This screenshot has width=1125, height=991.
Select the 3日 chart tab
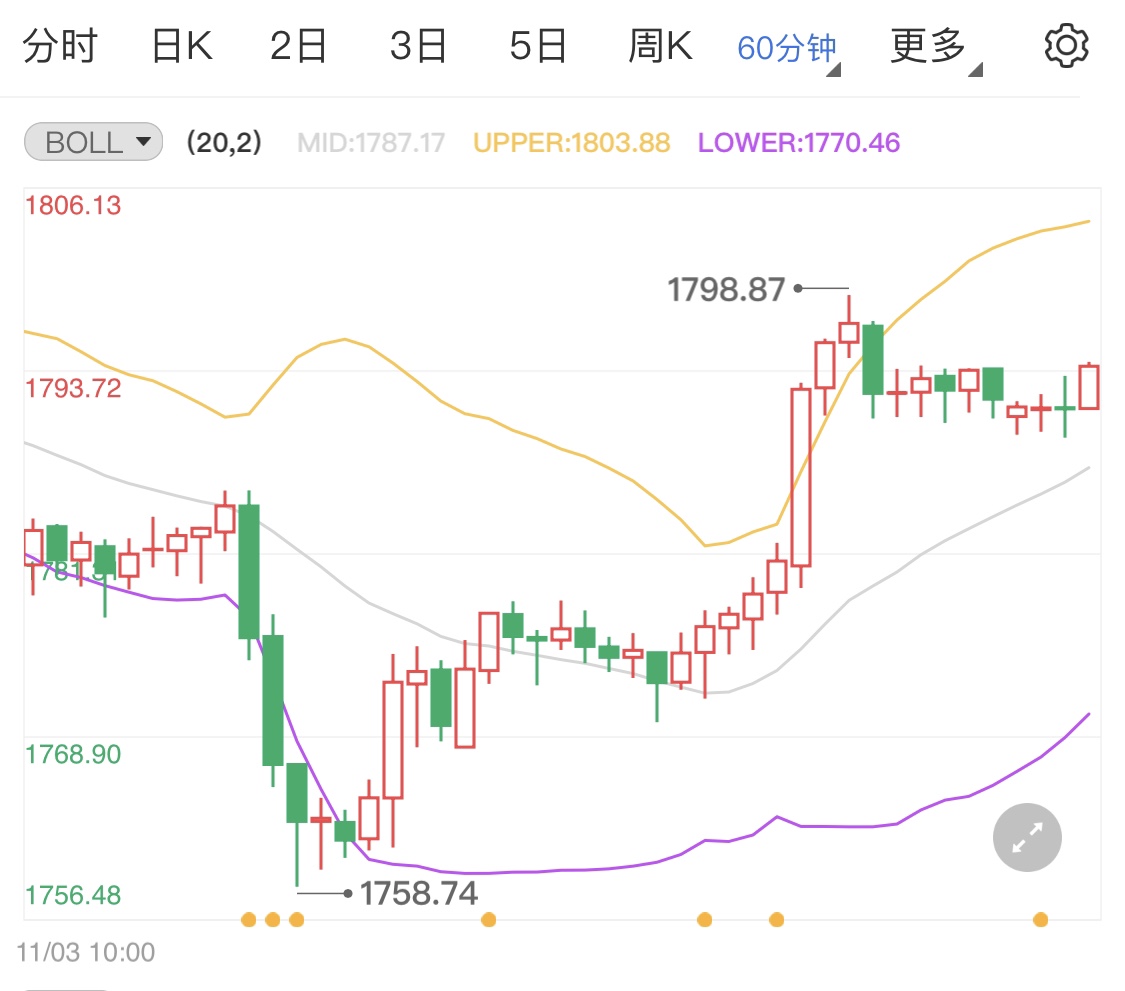[418, 47]
